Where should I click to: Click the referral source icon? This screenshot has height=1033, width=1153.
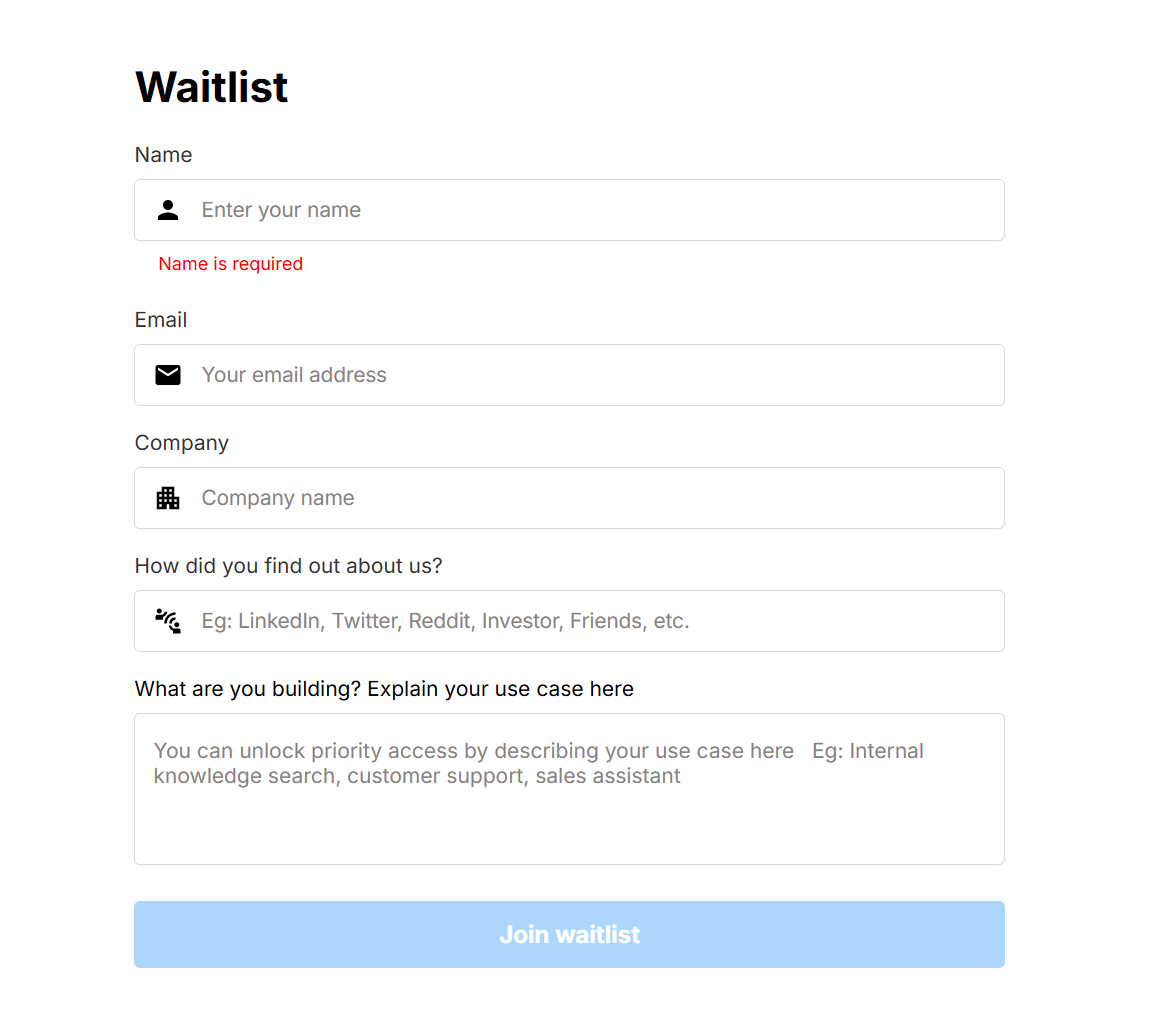(x=168, y=621)
